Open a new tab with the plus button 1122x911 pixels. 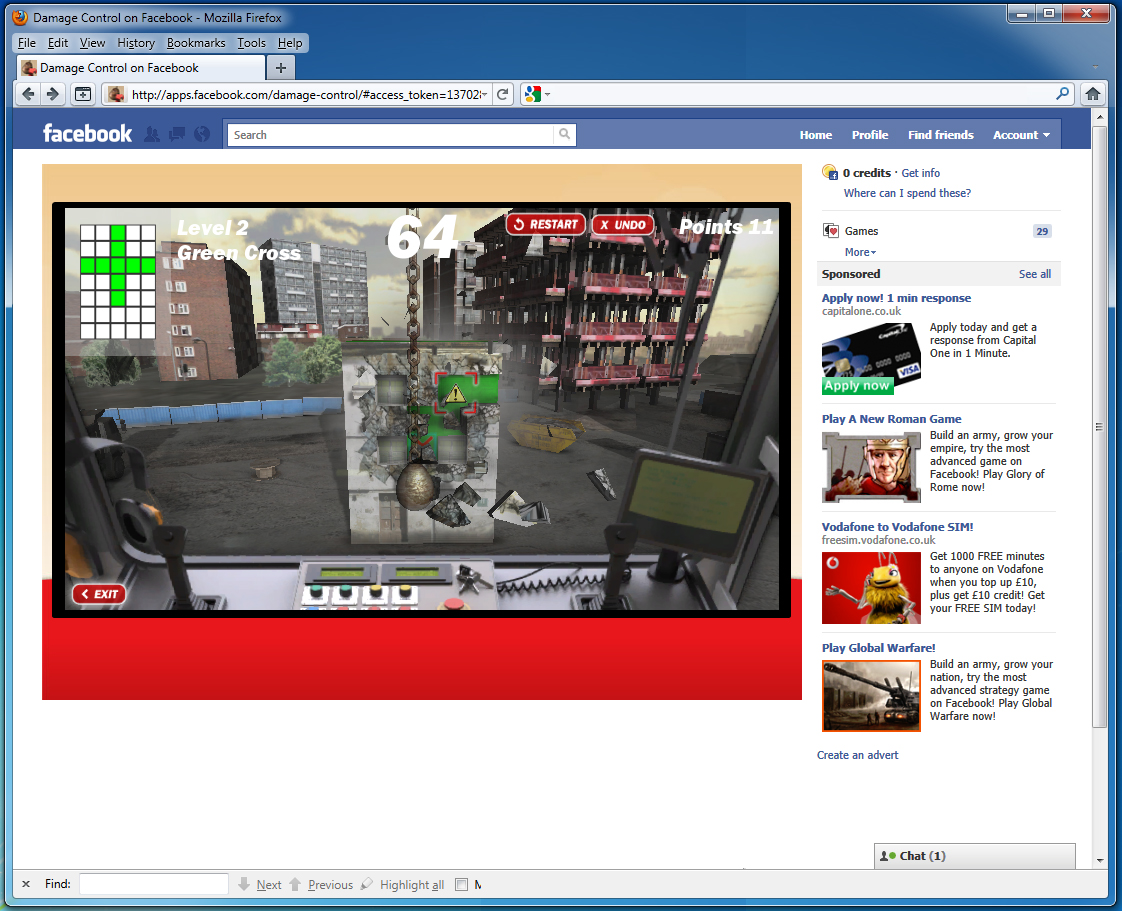pos(281,68)
